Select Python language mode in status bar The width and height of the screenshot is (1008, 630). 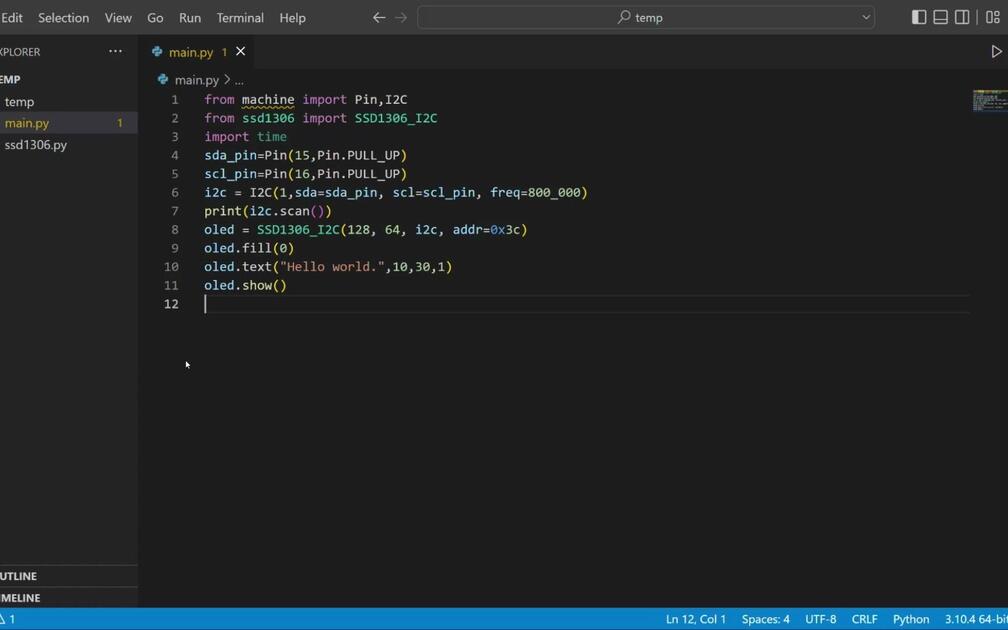911,619
